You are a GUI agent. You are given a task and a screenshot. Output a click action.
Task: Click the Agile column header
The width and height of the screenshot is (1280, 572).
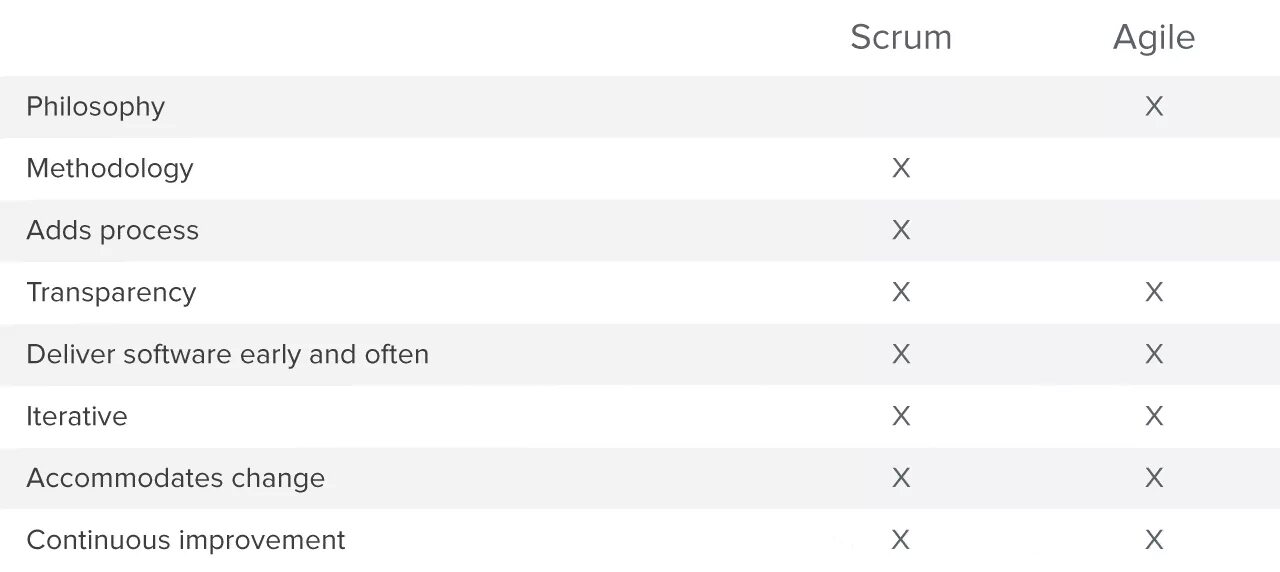[x=1153, y=38]
